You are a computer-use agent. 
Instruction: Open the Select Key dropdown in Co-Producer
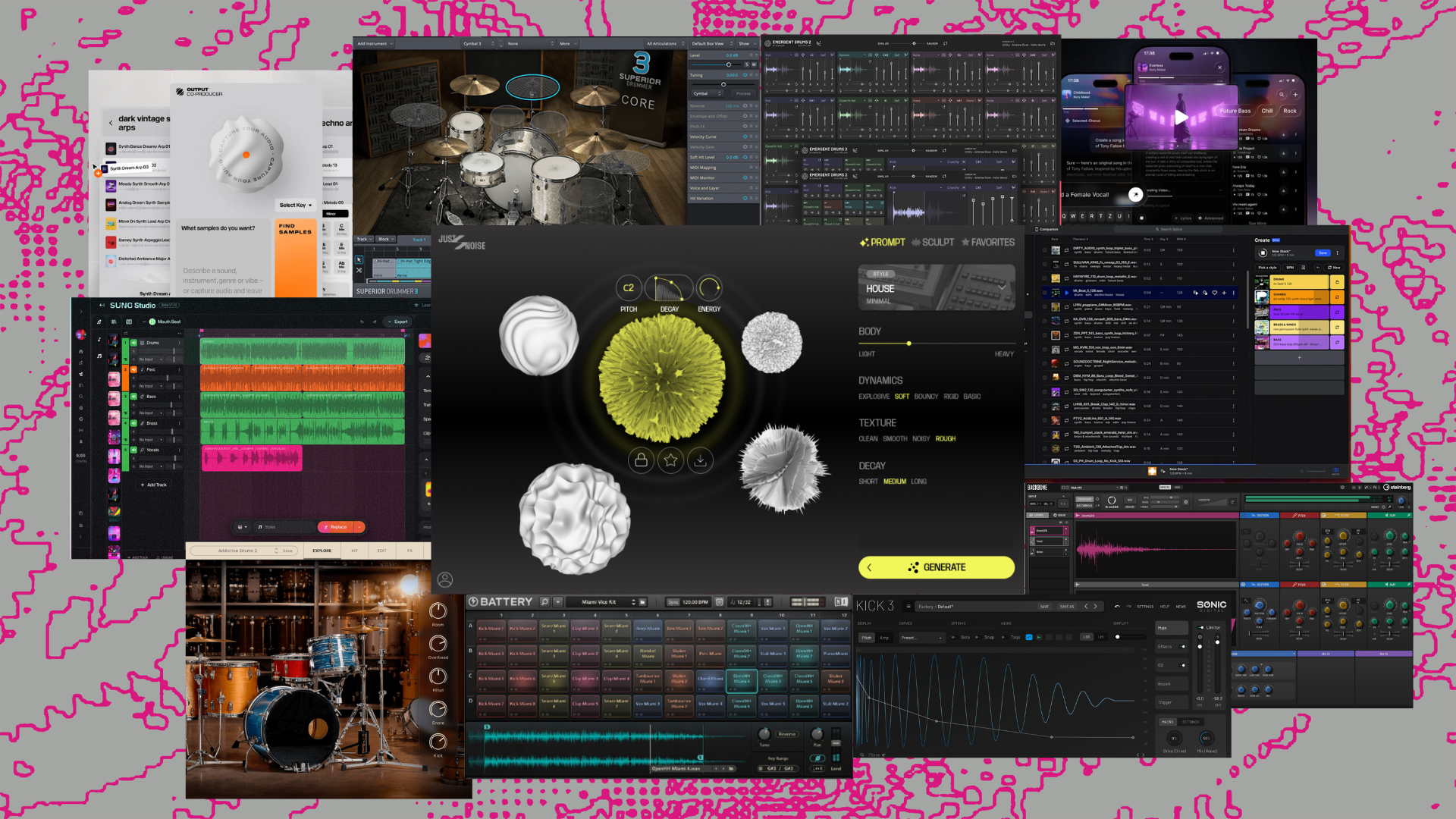[x=296, y=206]
